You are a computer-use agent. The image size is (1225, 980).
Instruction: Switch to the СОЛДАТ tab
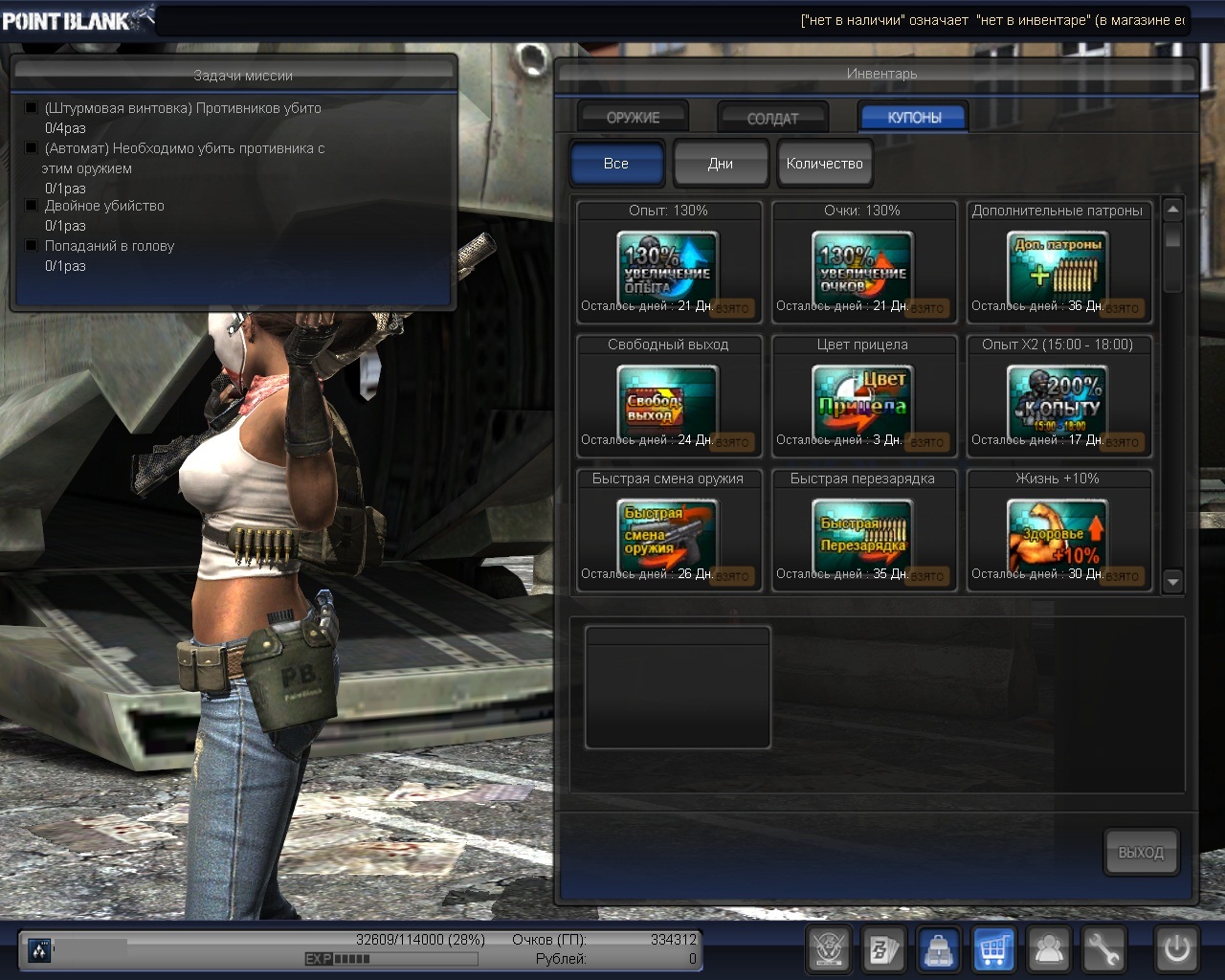pyautogui.click(x=772, y=118)
